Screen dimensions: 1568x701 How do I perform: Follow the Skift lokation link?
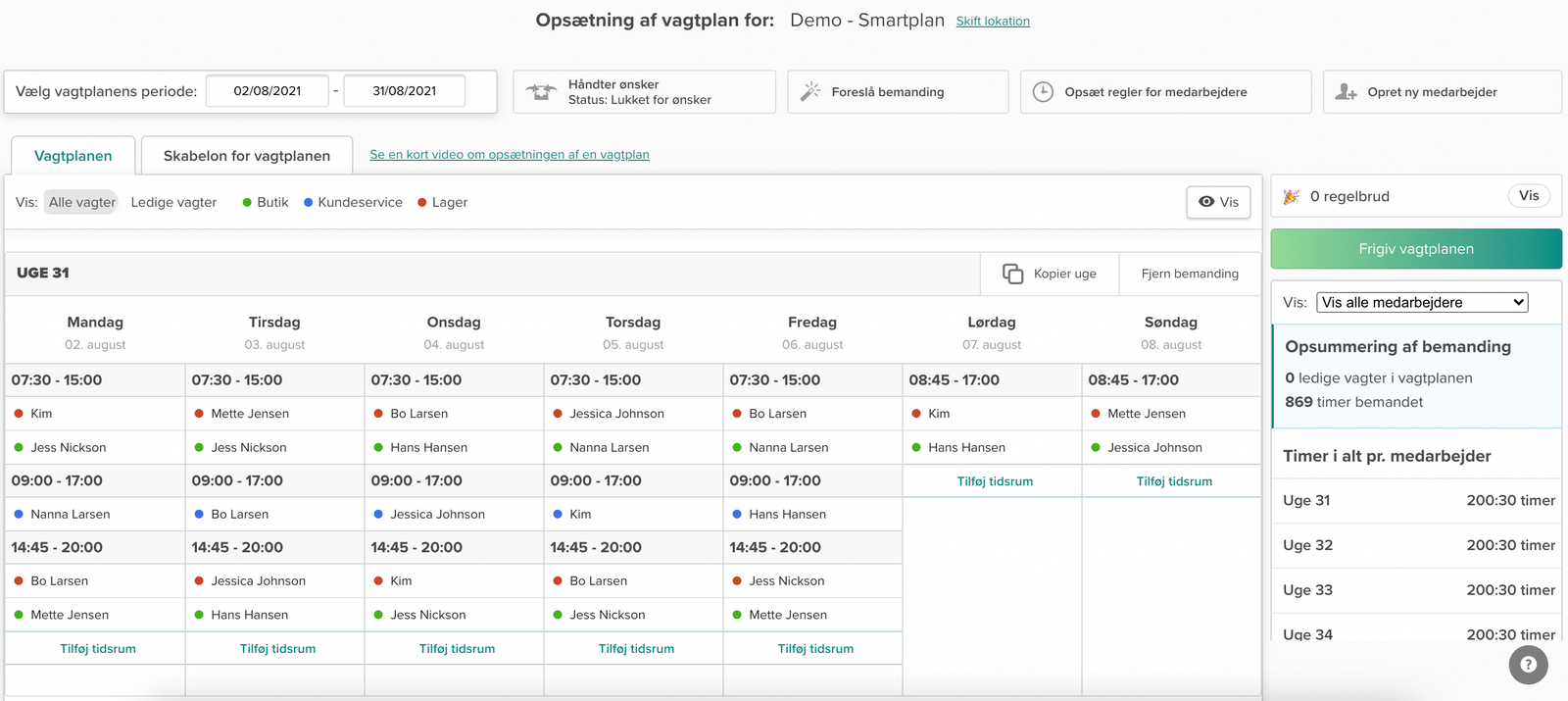pyautogui.click(x=993, y=21)
